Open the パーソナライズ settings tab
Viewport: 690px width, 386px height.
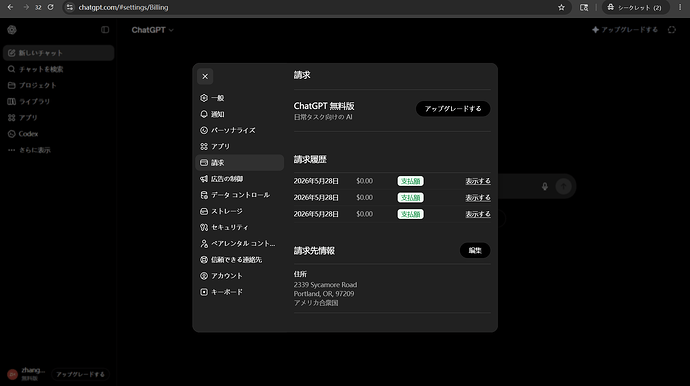click(239, 130)
